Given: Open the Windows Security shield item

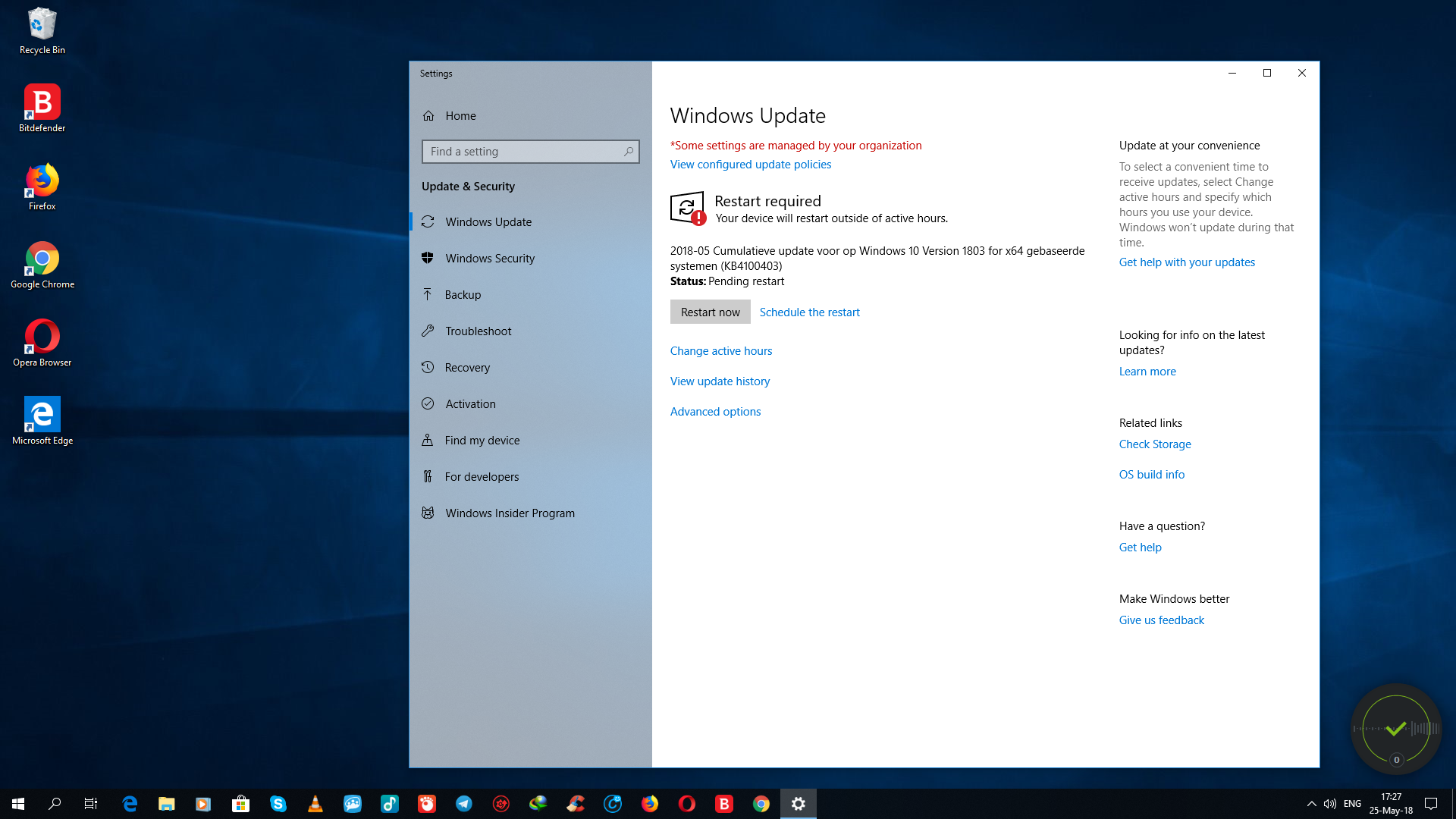Looking at the screenshot, I should [x=489, y=259].
